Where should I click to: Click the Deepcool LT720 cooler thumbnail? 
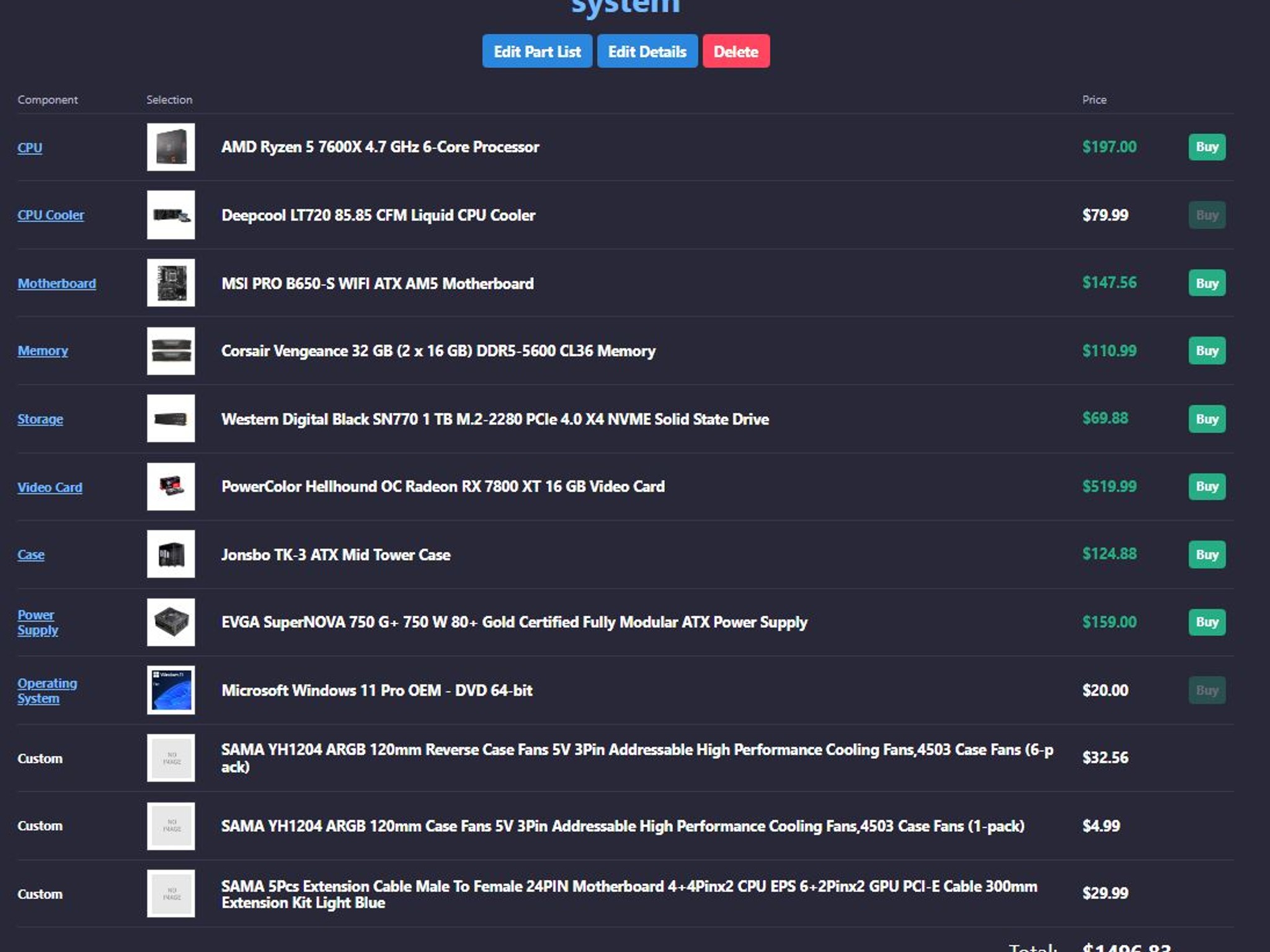tap(171, 215)
